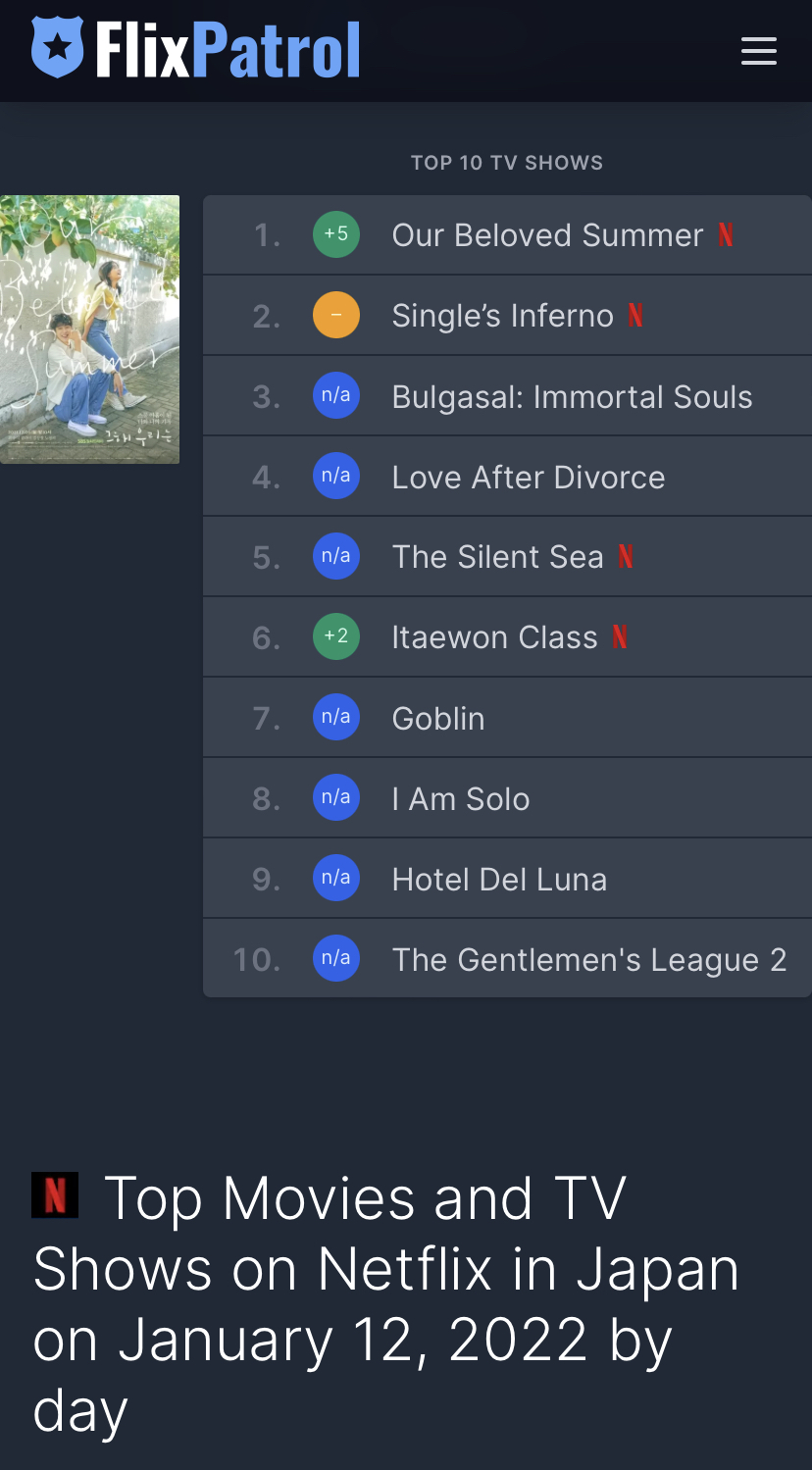Click the +5 rank change badge
Image resolution: width=812 pixels, height=1470 pixels.
(336, 235)
